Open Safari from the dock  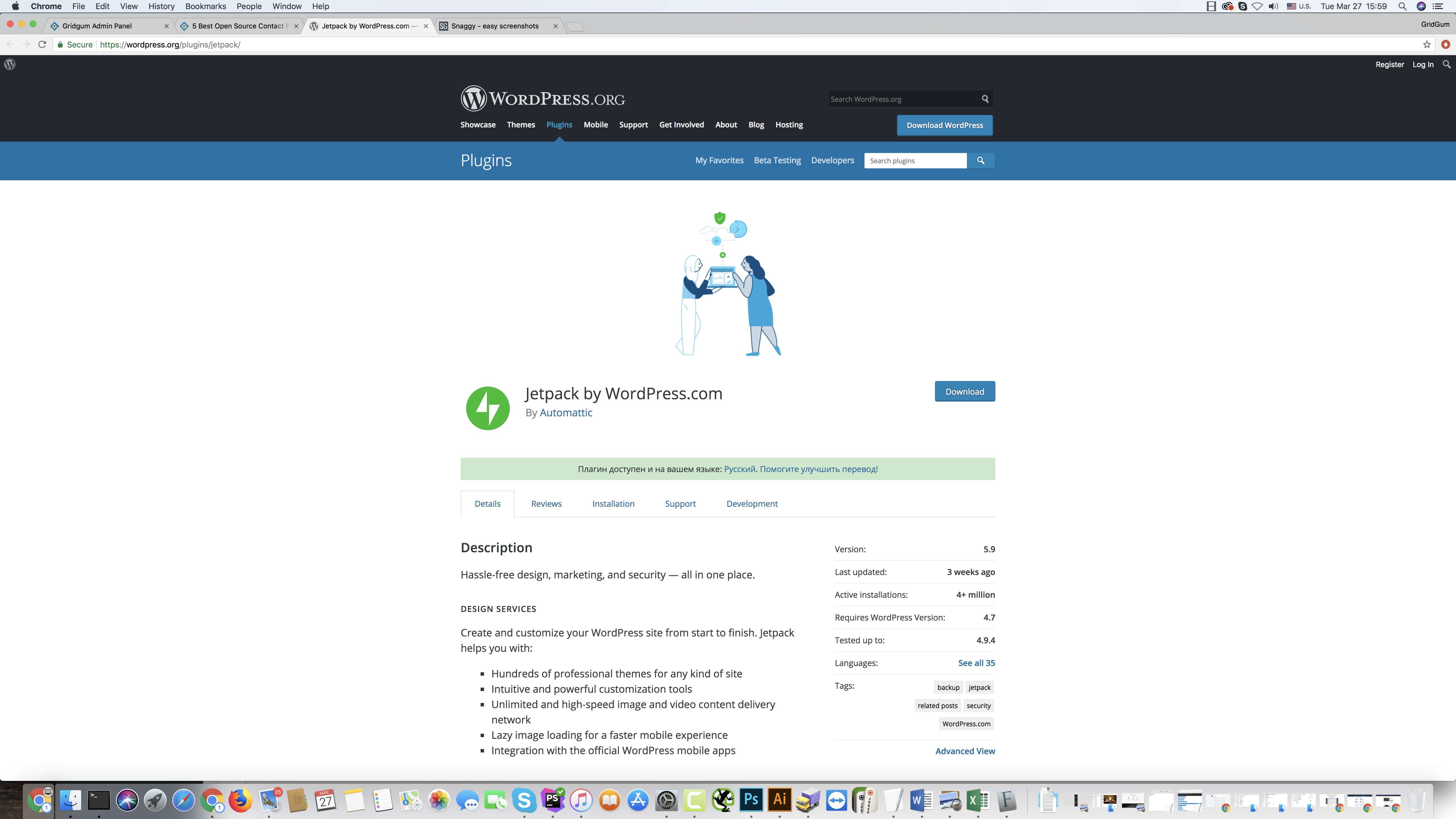[x=184, y=800]
